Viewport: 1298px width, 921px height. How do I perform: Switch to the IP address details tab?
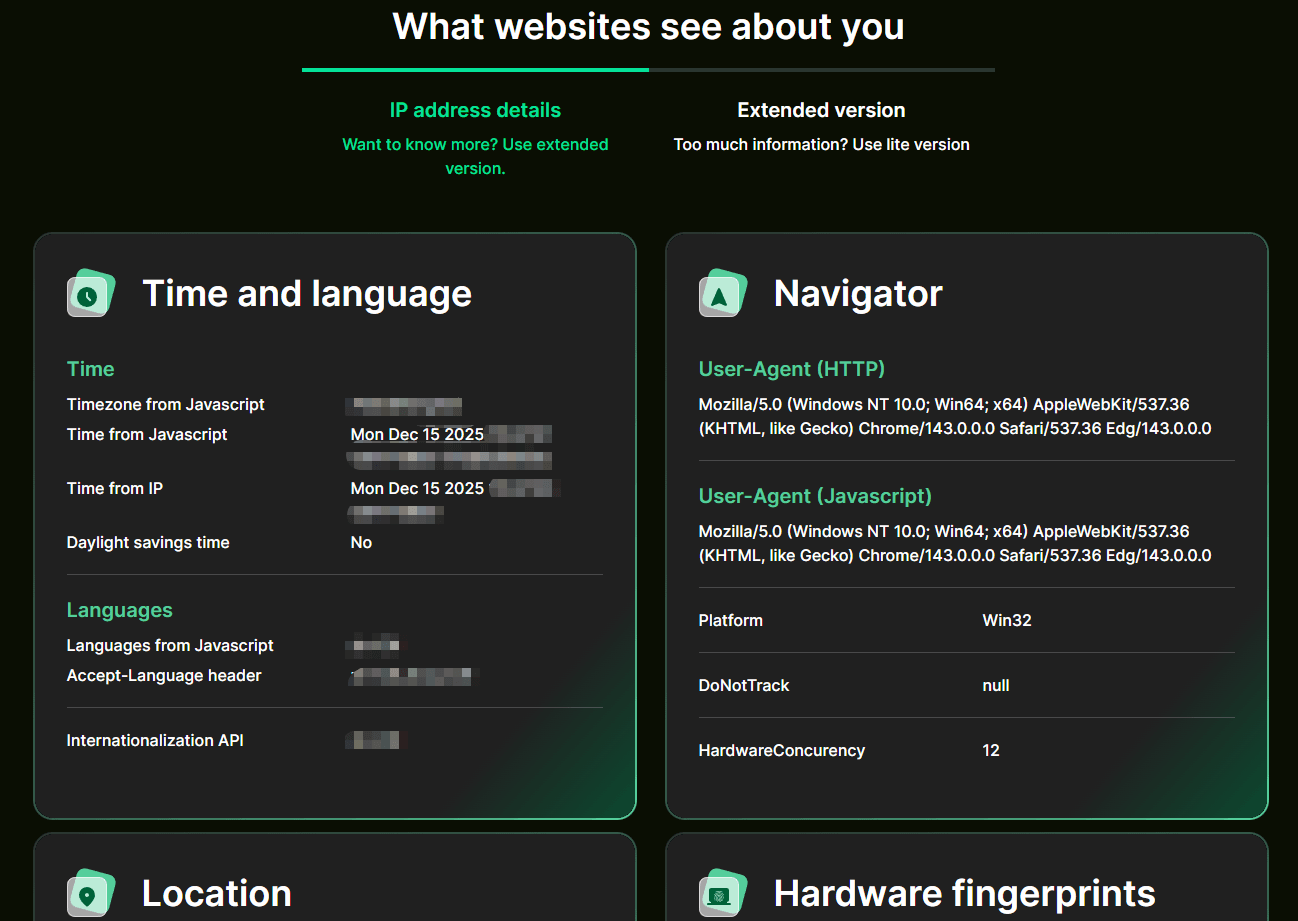[x=475, y=110]
